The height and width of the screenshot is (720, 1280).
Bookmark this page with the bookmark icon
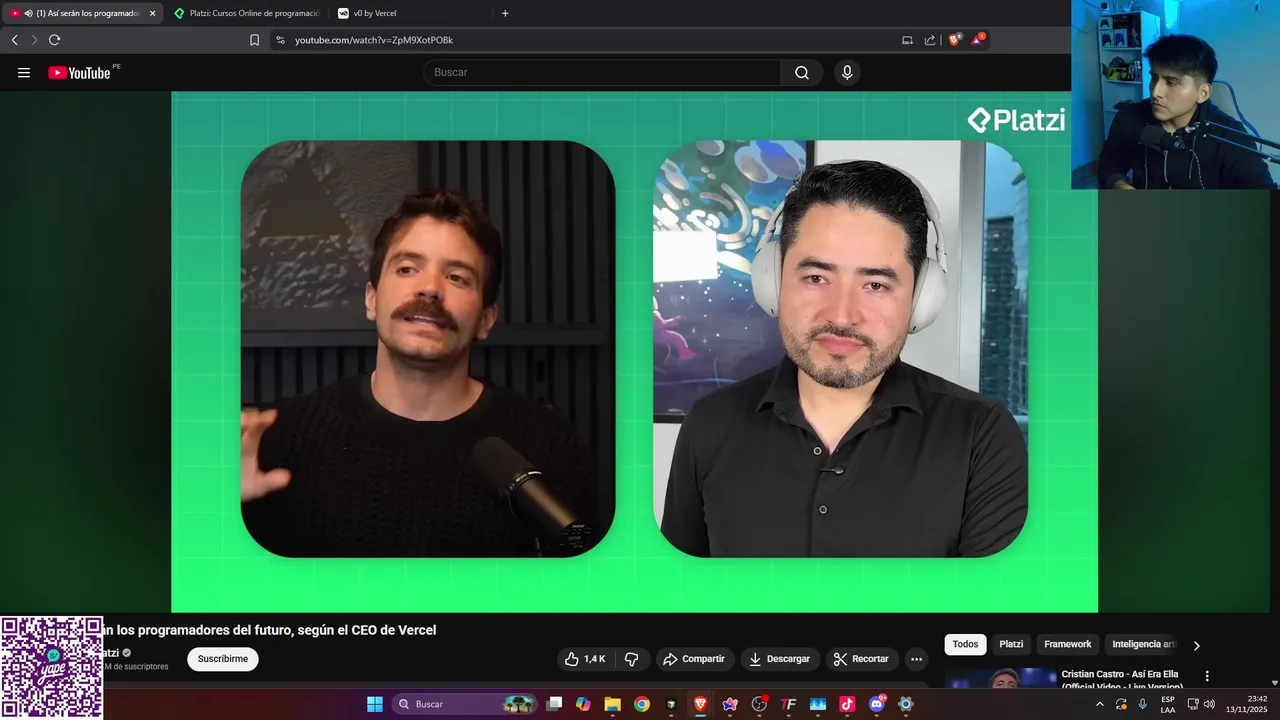[x=254, y=40]
